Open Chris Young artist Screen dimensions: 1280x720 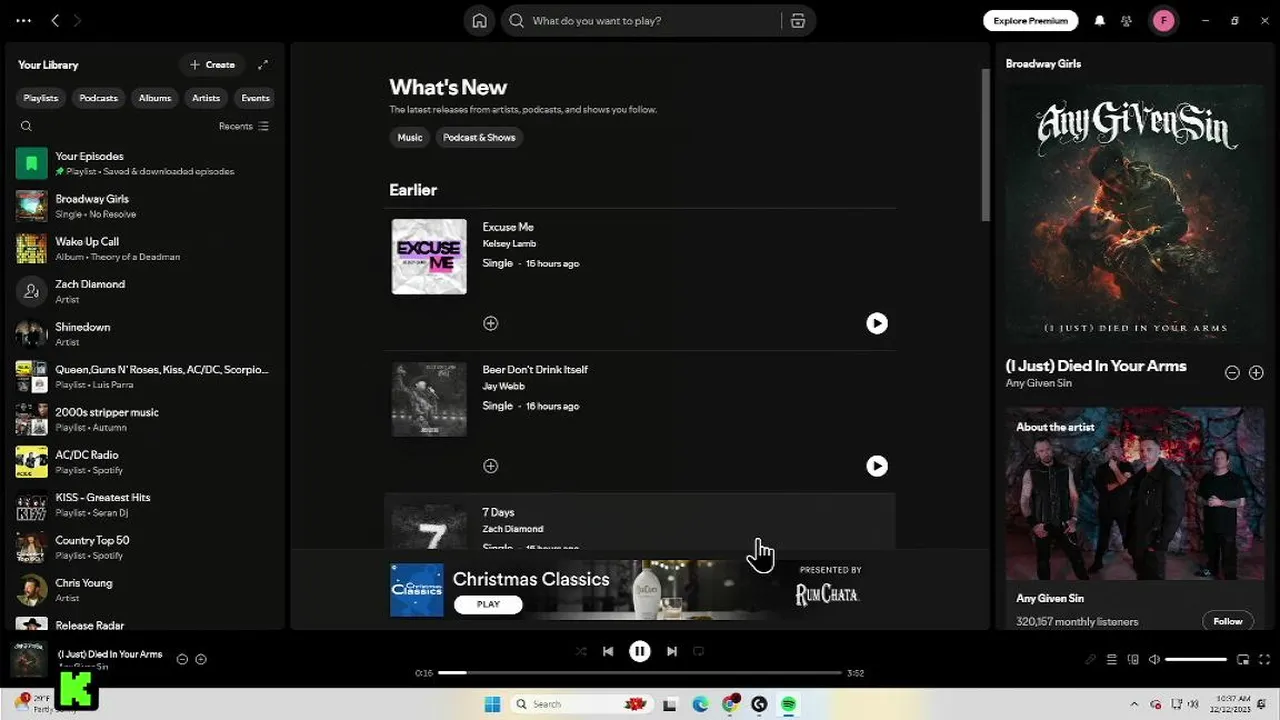(145, 590)
